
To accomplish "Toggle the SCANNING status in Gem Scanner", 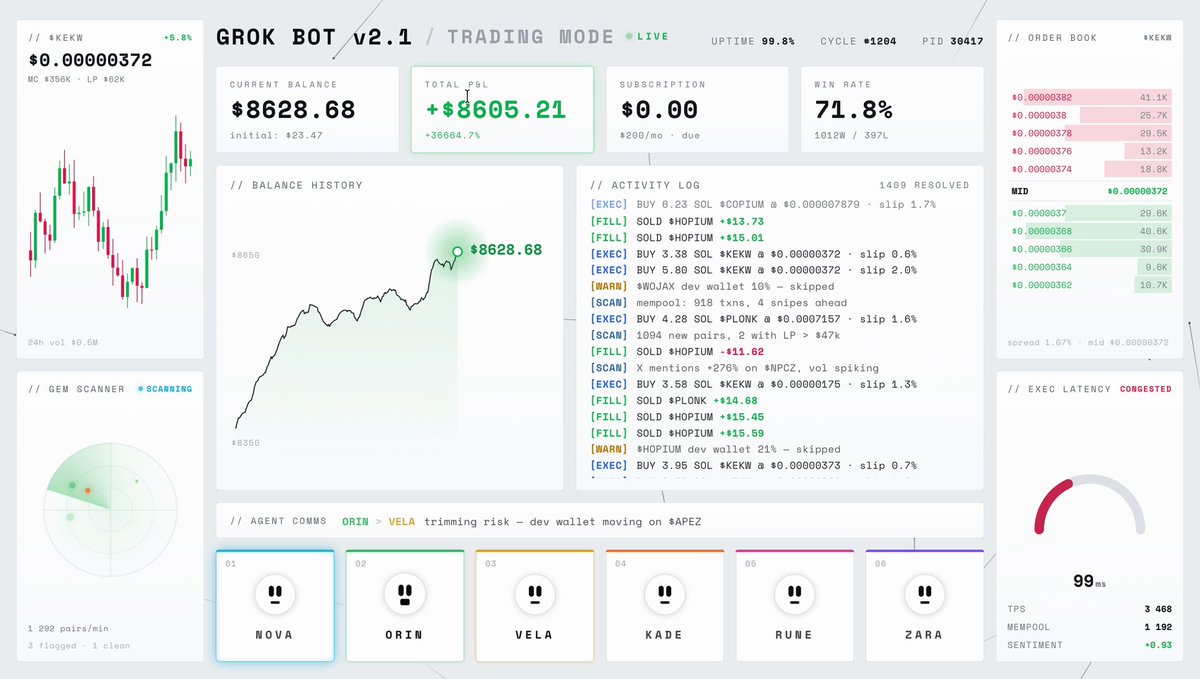I will pos(165,389).
